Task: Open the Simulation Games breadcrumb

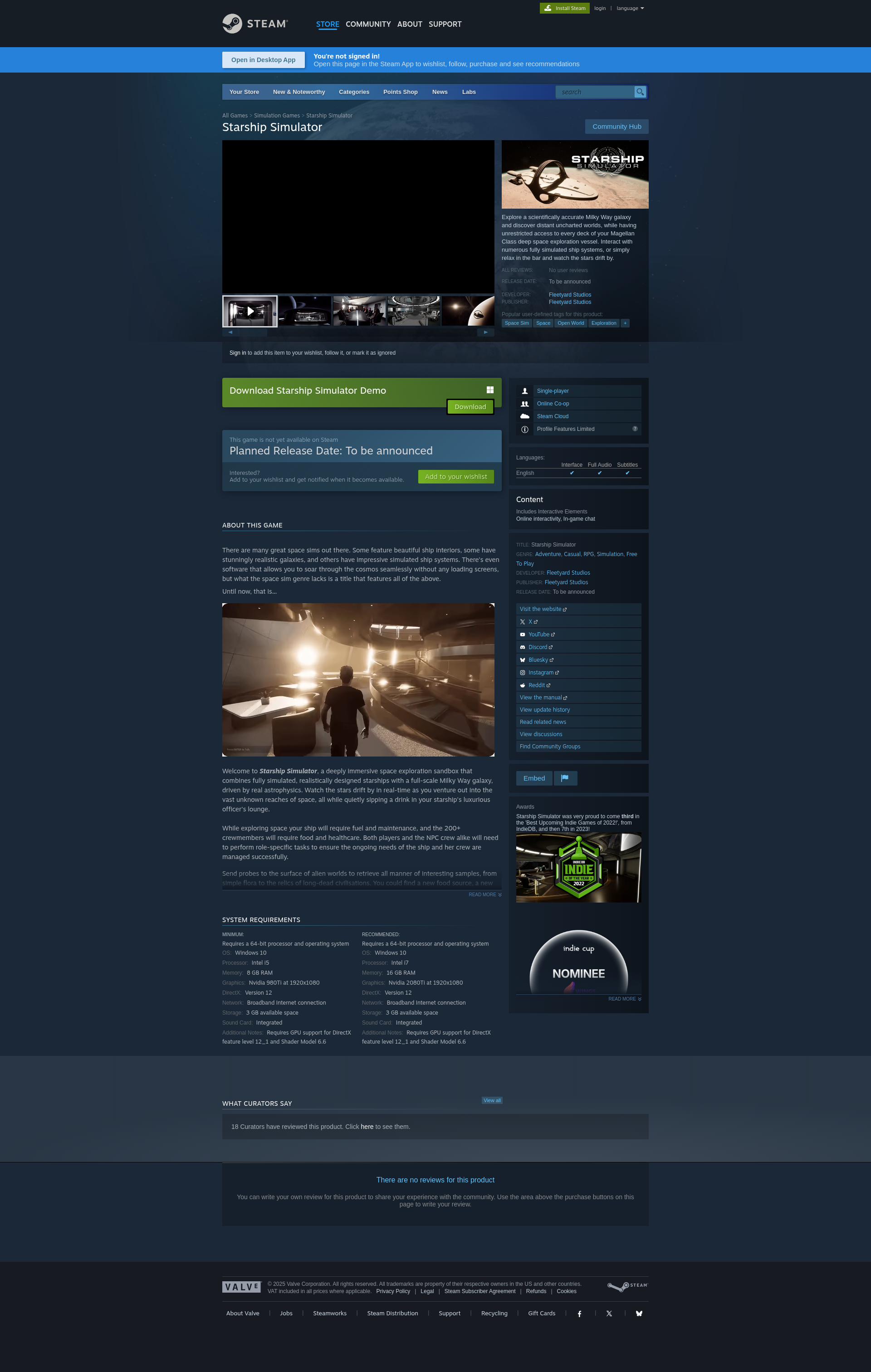Action: click(276, 116)
